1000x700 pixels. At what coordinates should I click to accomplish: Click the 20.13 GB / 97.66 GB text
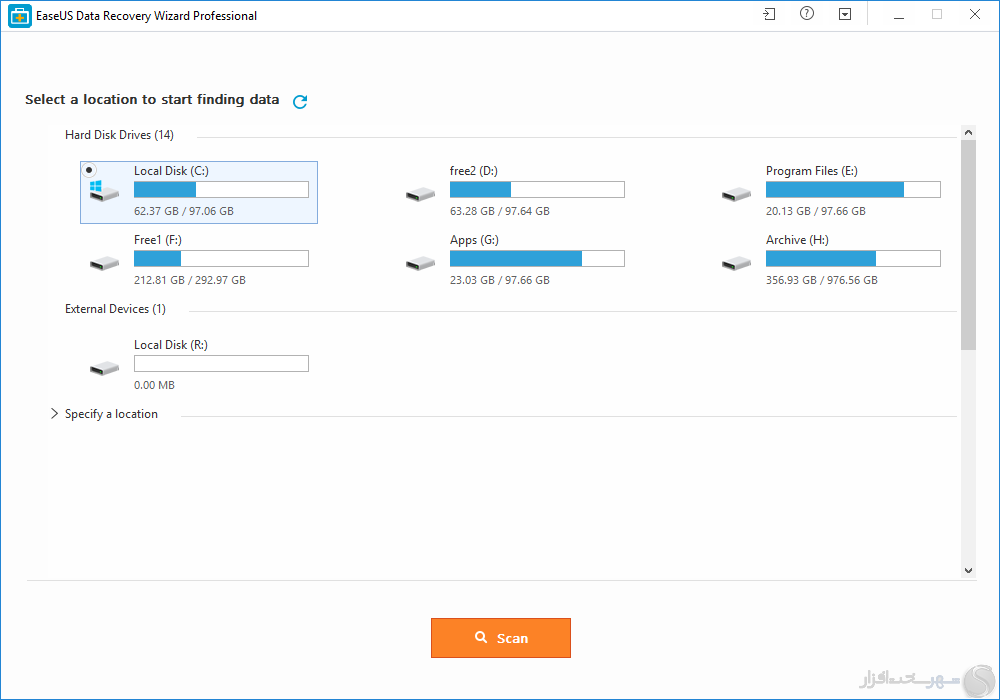[x=816, y=211]
